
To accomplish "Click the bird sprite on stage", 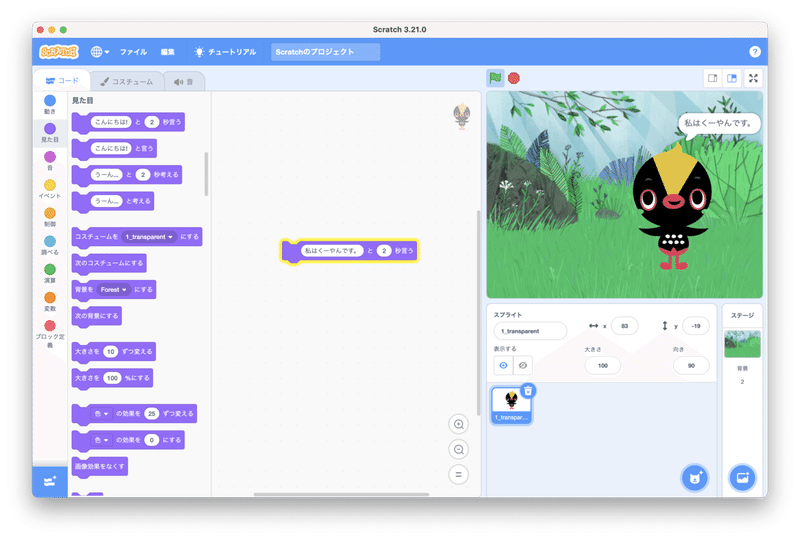I will point(673,206).
